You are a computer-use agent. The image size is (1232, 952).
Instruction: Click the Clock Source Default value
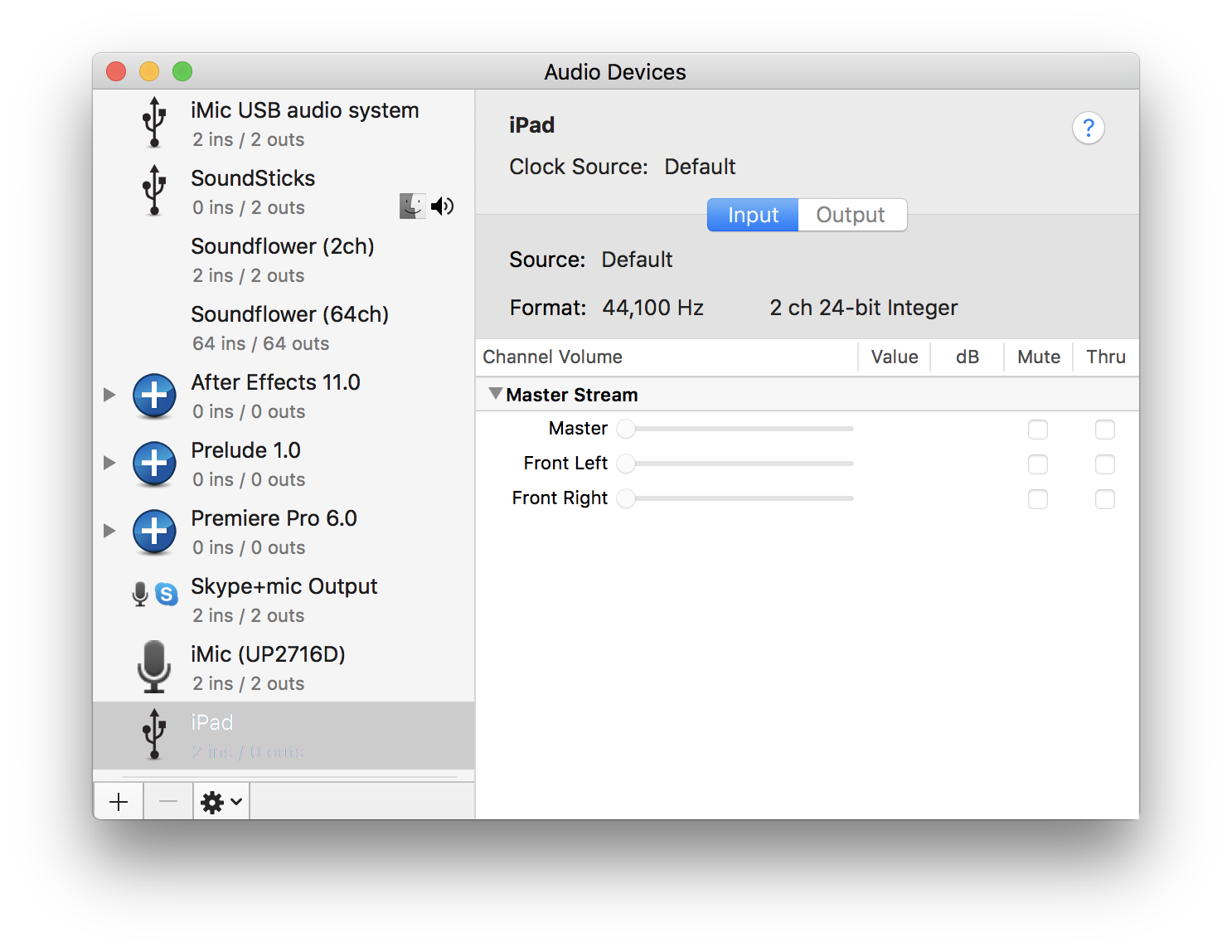pyautogui.click(x=700, y=167)
